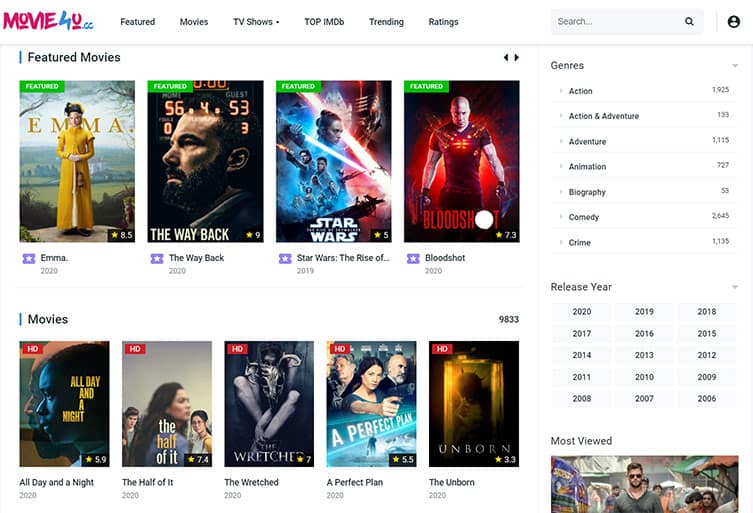
Task: Filter by release year 2018
Action: [706, 312]
